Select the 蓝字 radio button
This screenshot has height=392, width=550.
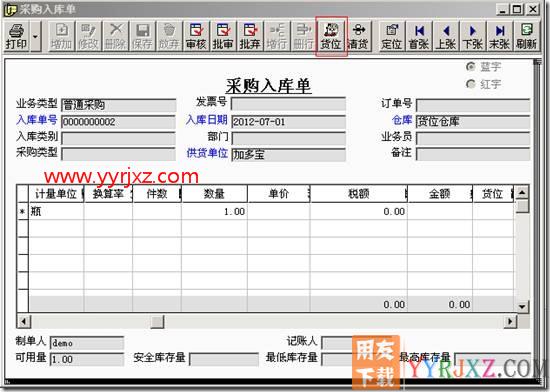[x=471, y=66]
